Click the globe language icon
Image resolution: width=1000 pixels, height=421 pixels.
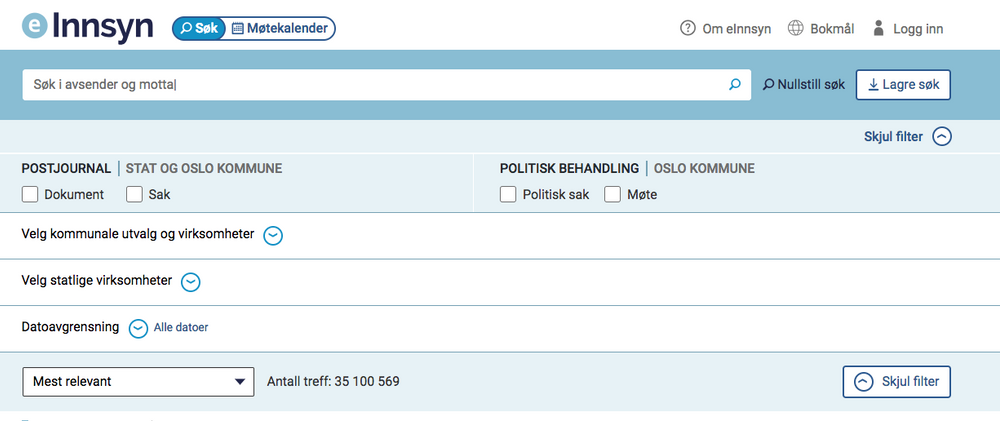click(x=795, y=29)
